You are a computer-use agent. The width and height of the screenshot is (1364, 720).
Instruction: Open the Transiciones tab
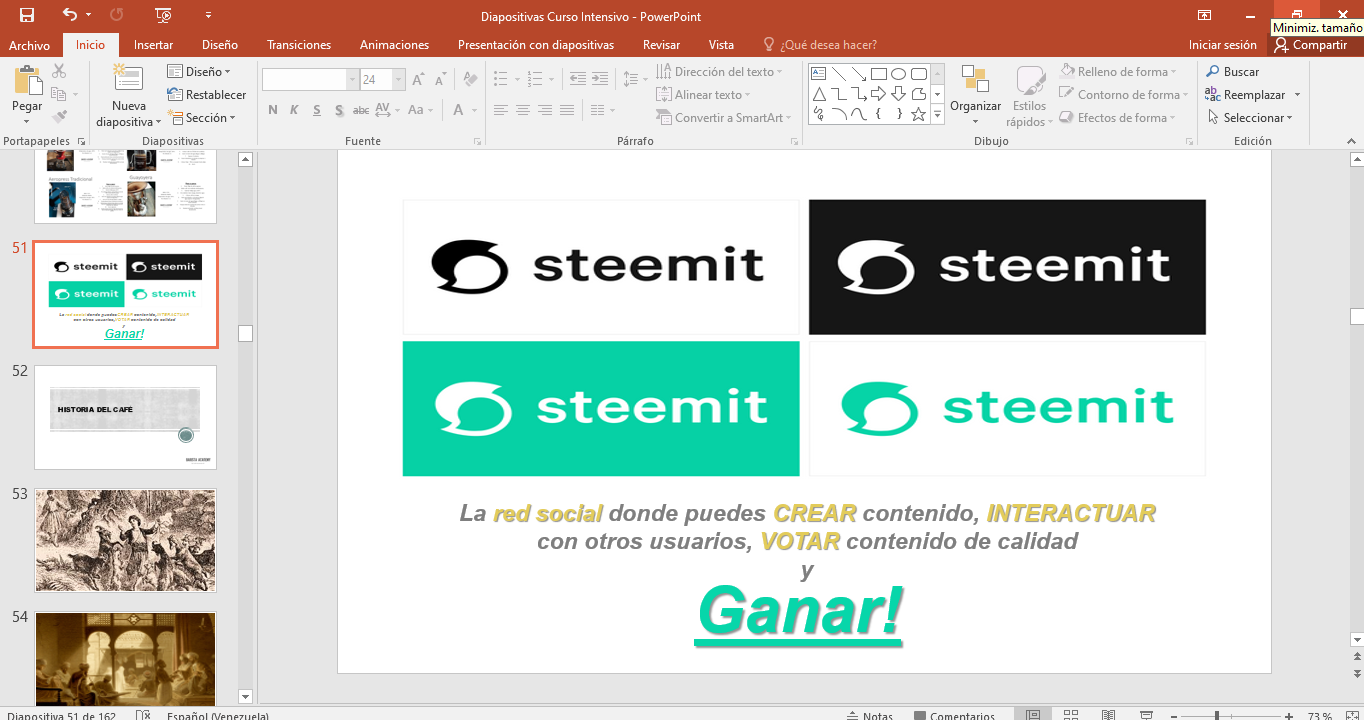(x=299, y=45)
